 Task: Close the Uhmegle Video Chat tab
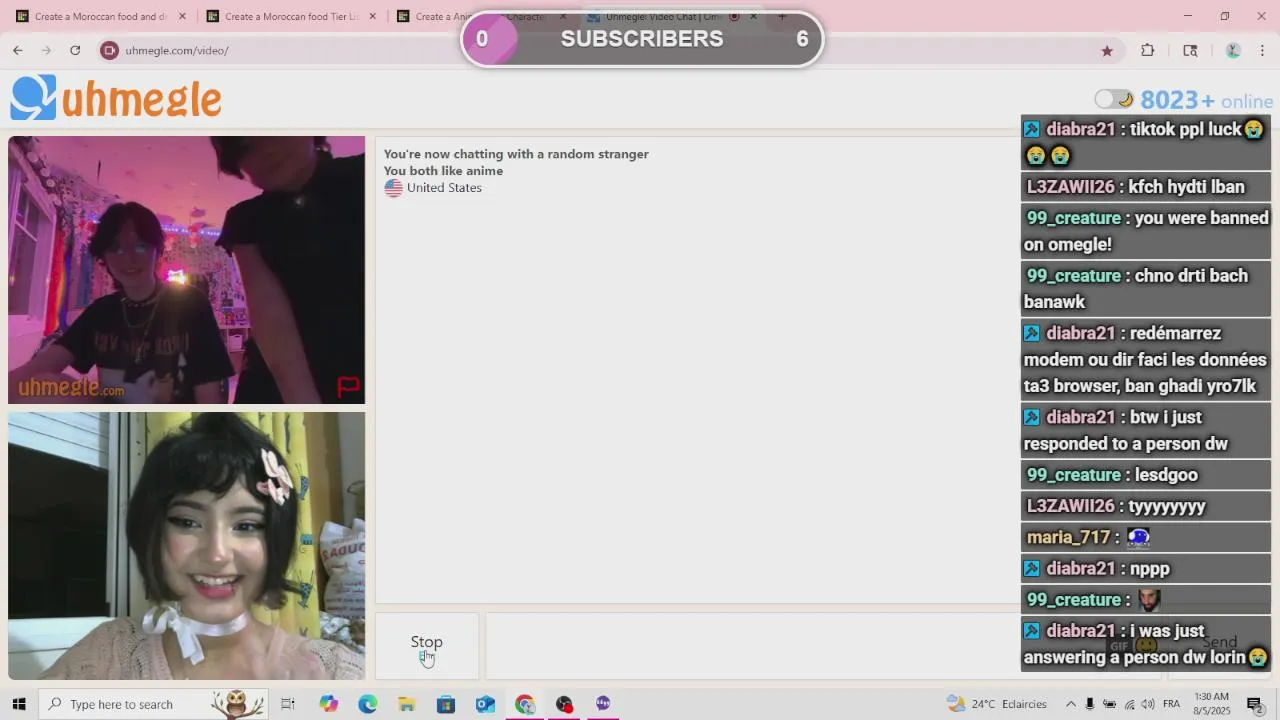tap(754, 16)
